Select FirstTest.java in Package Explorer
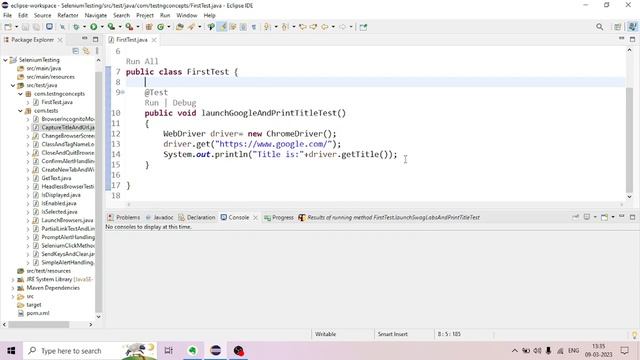 [x=57, y=102]
